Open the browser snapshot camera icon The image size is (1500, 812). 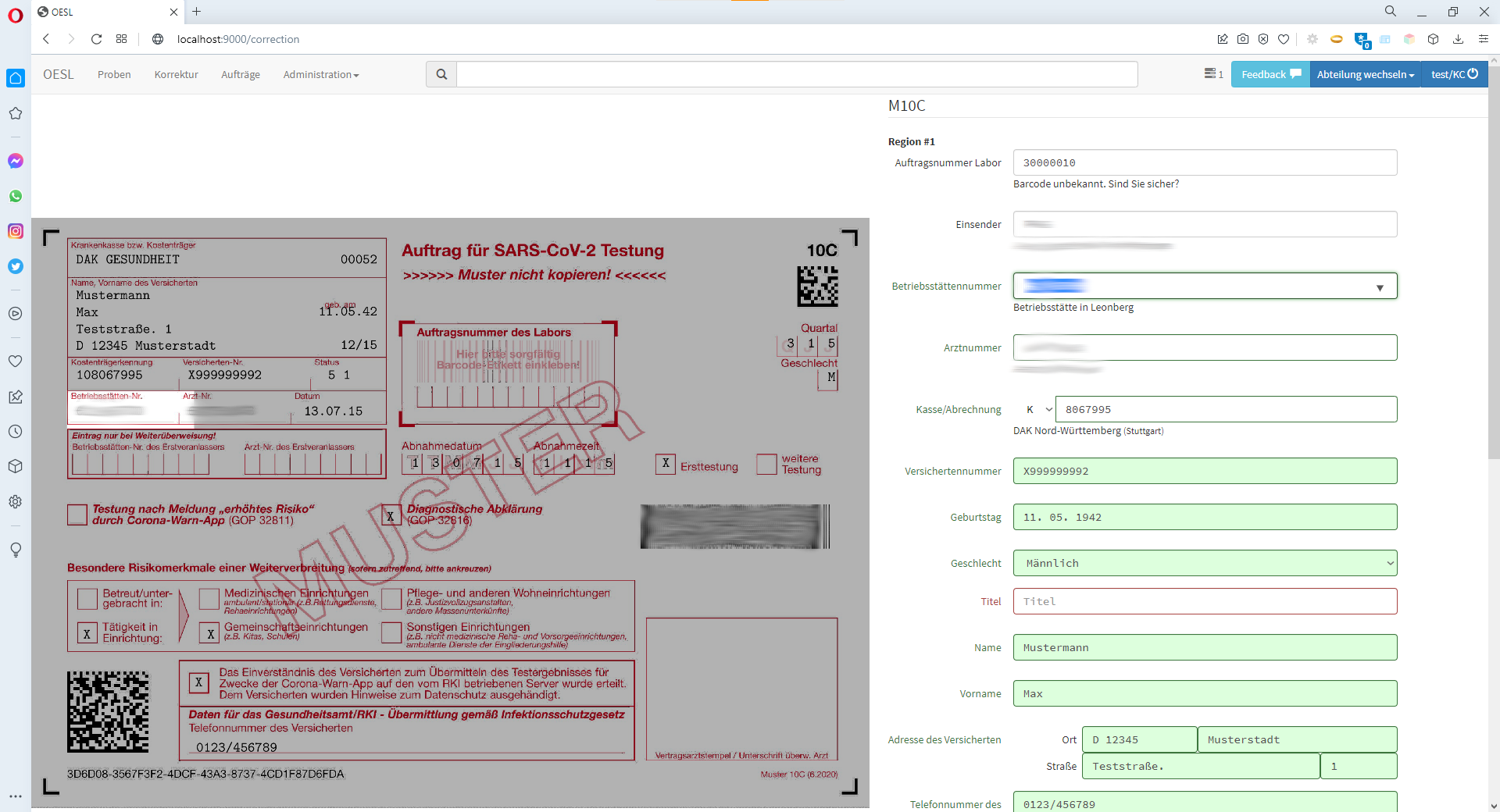tap(1243, 39)
